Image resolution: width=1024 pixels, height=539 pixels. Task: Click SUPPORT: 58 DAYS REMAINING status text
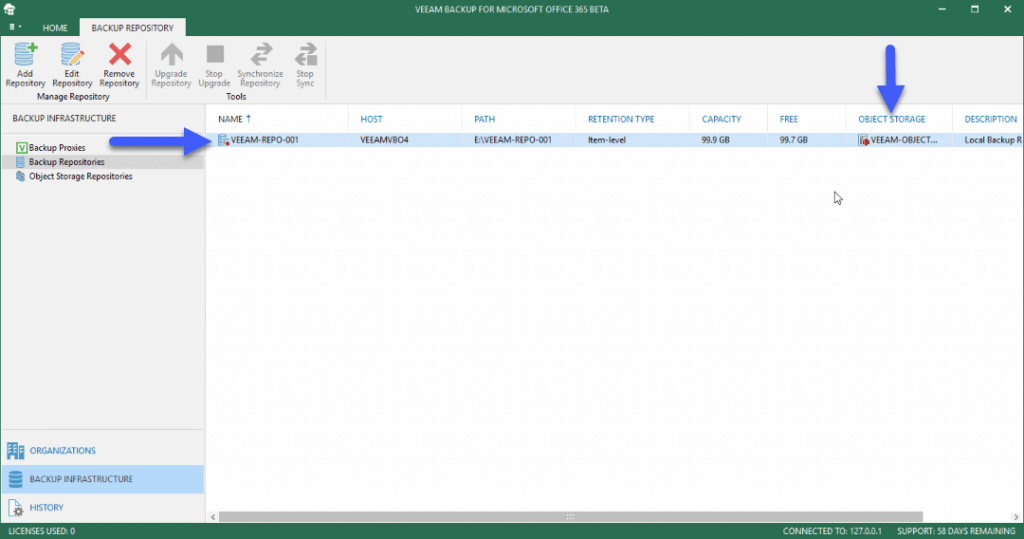click(956, 531)
